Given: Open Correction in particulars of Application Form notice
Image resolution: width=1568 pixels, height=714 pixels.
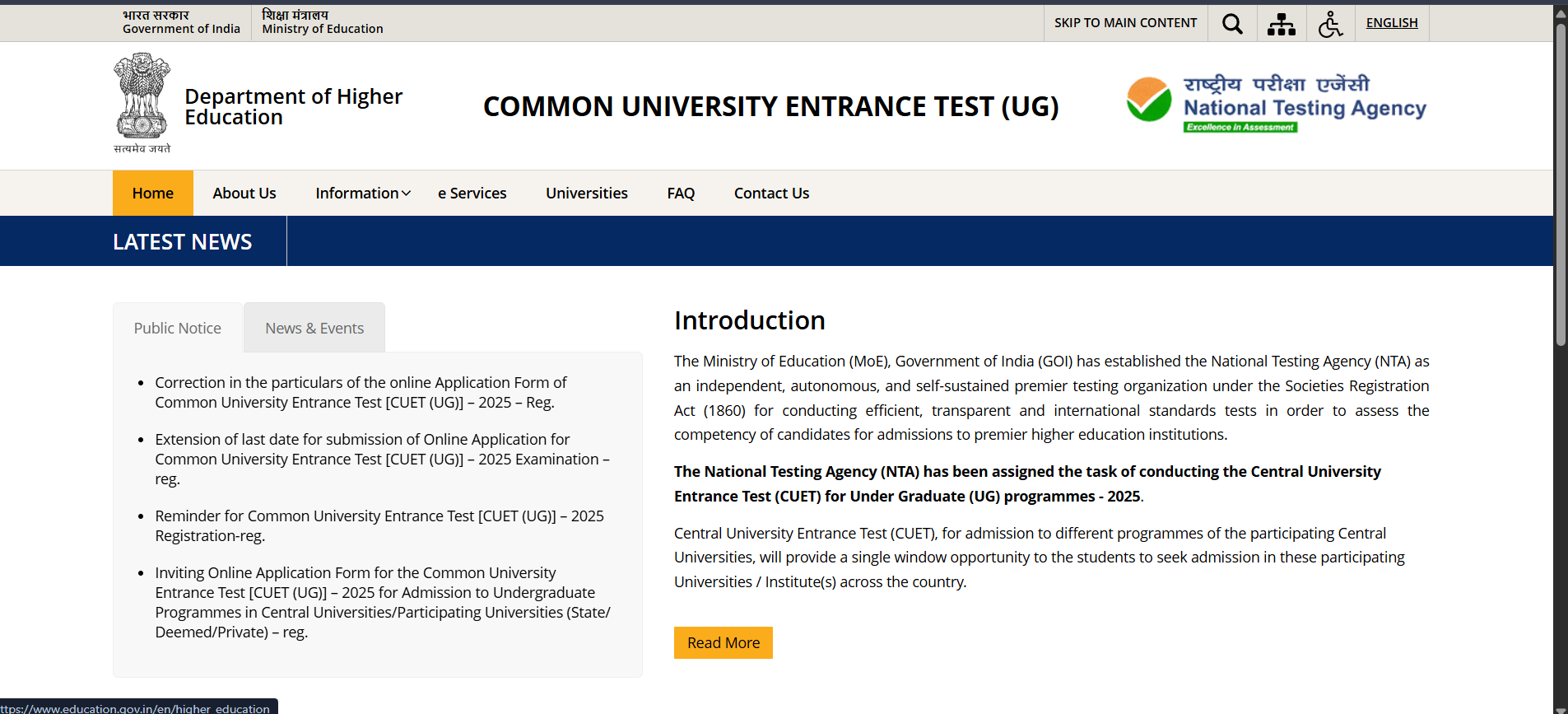Looking at the screenshot, I should point(361,392).
